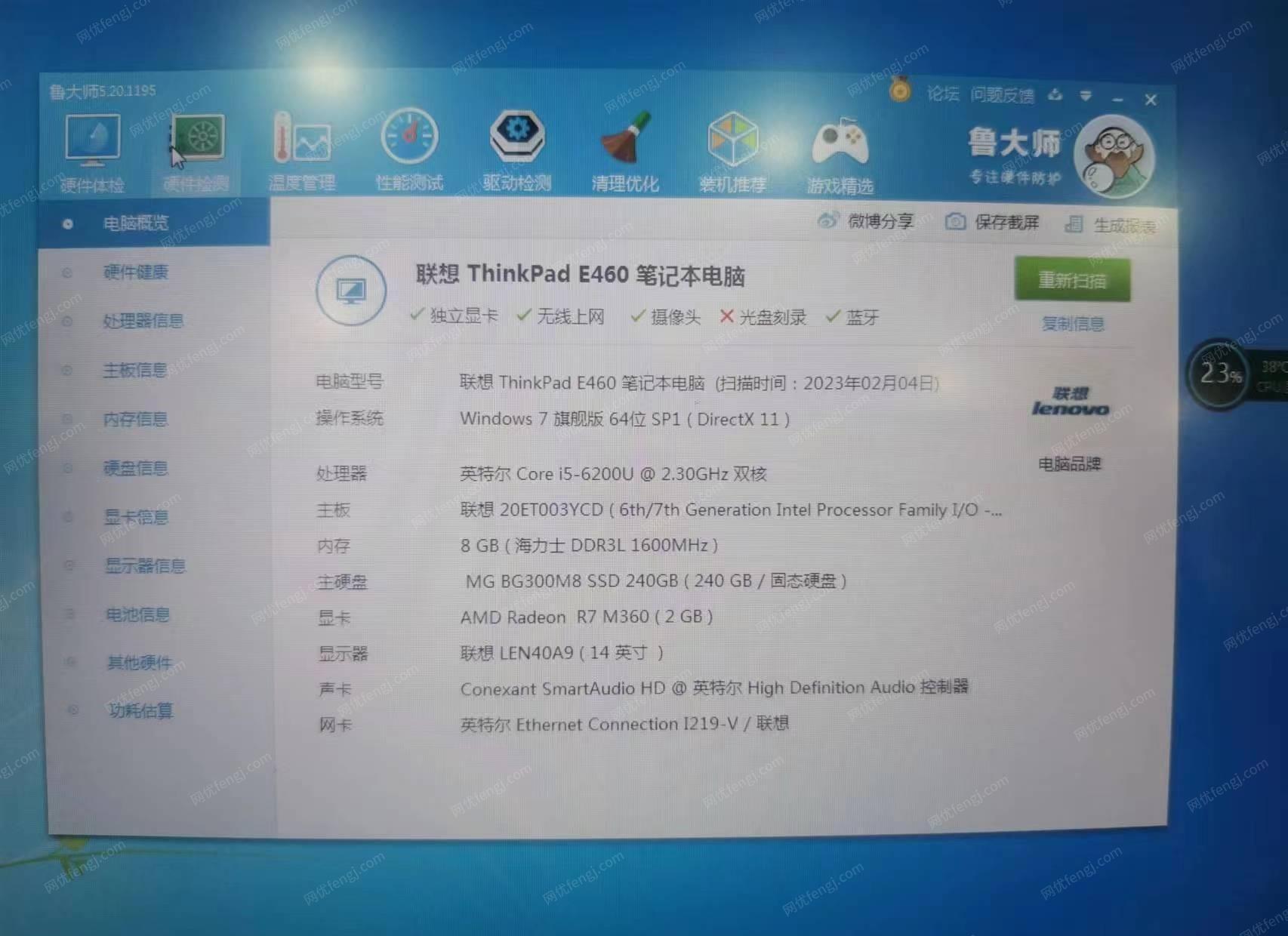This screenshot has width=1288, height=936.
Task: Open 驱动检测 driver detection
Action: coord(517,150)
